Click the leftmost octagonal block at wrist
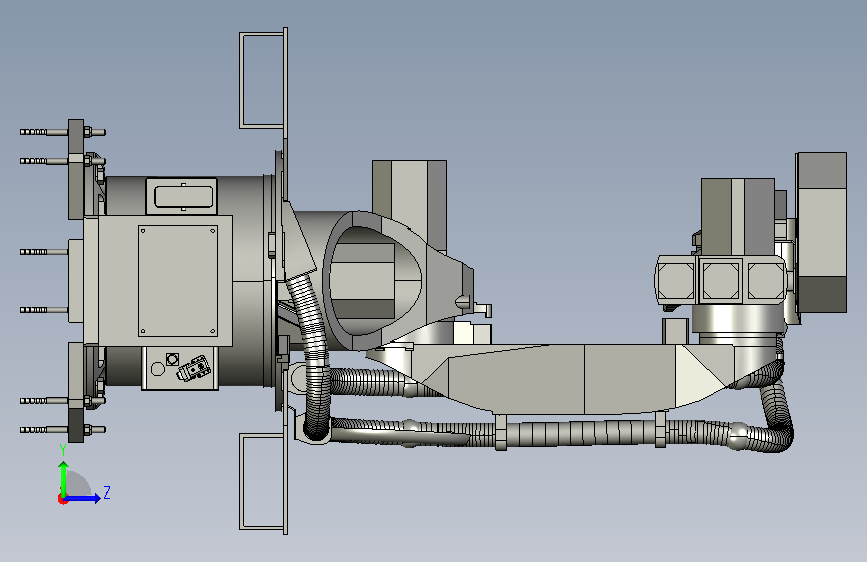The image size is (867, 562). click(x=676, y=280)
